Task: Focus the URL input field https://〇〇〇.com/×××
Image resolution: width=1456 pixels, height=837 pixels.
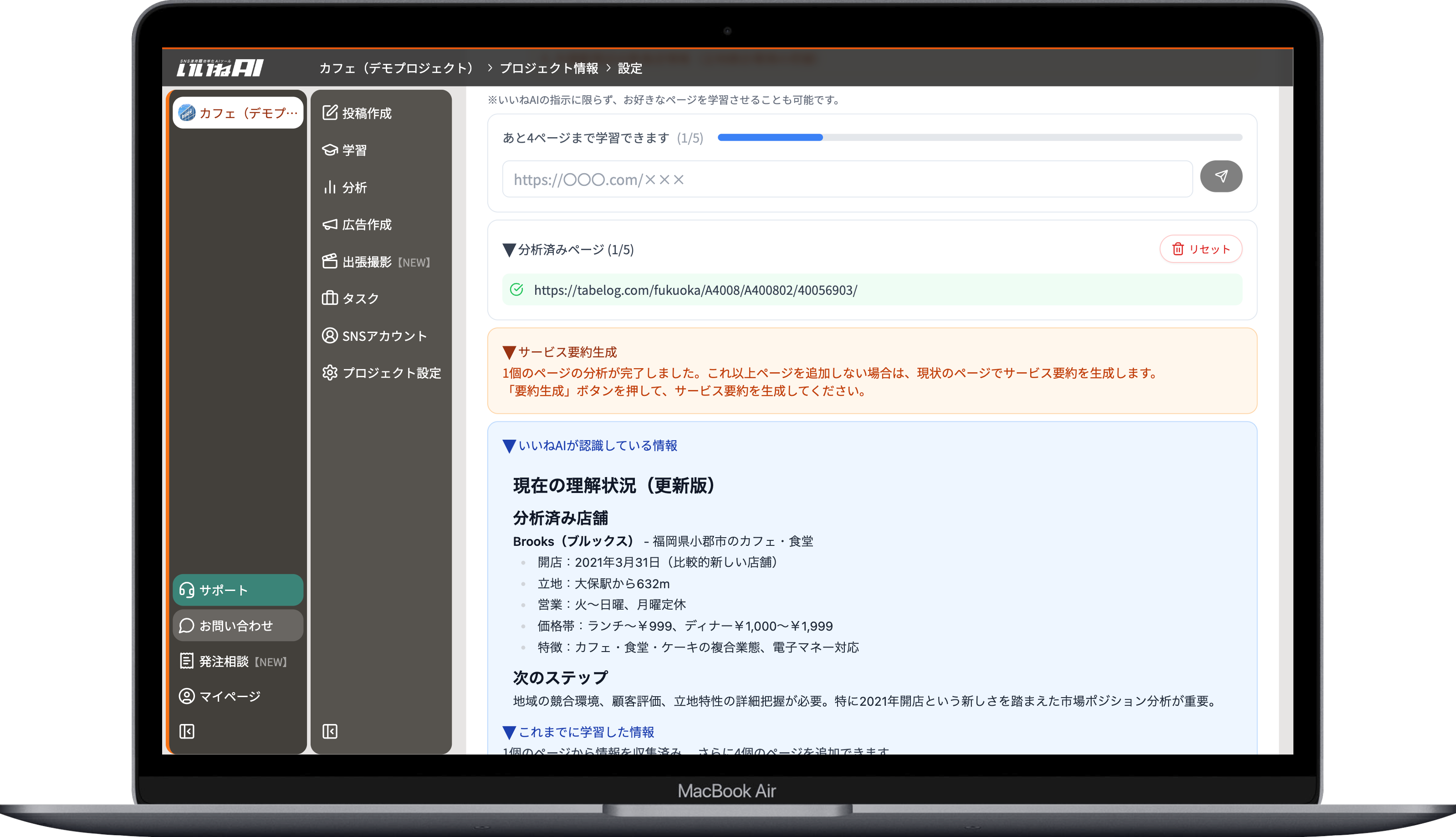Action: click(x=848, y=180)
